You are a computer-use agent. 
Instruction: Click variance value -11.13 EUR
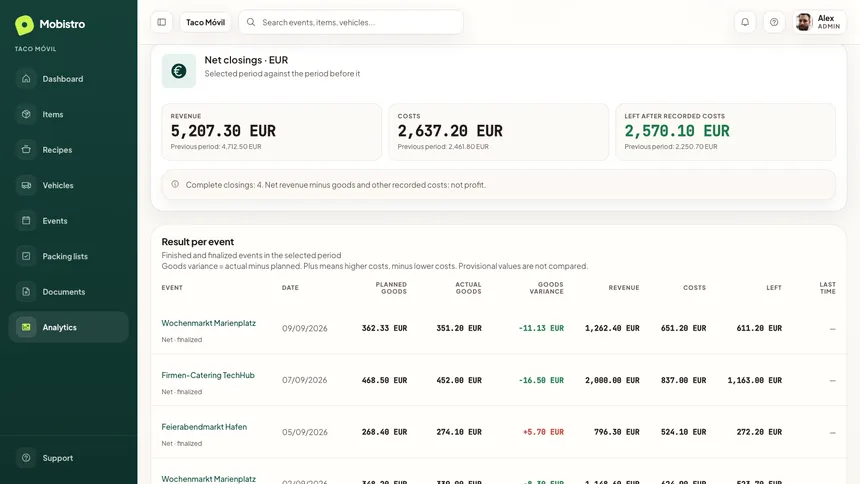pyautogui.click(x=541, y=328)
